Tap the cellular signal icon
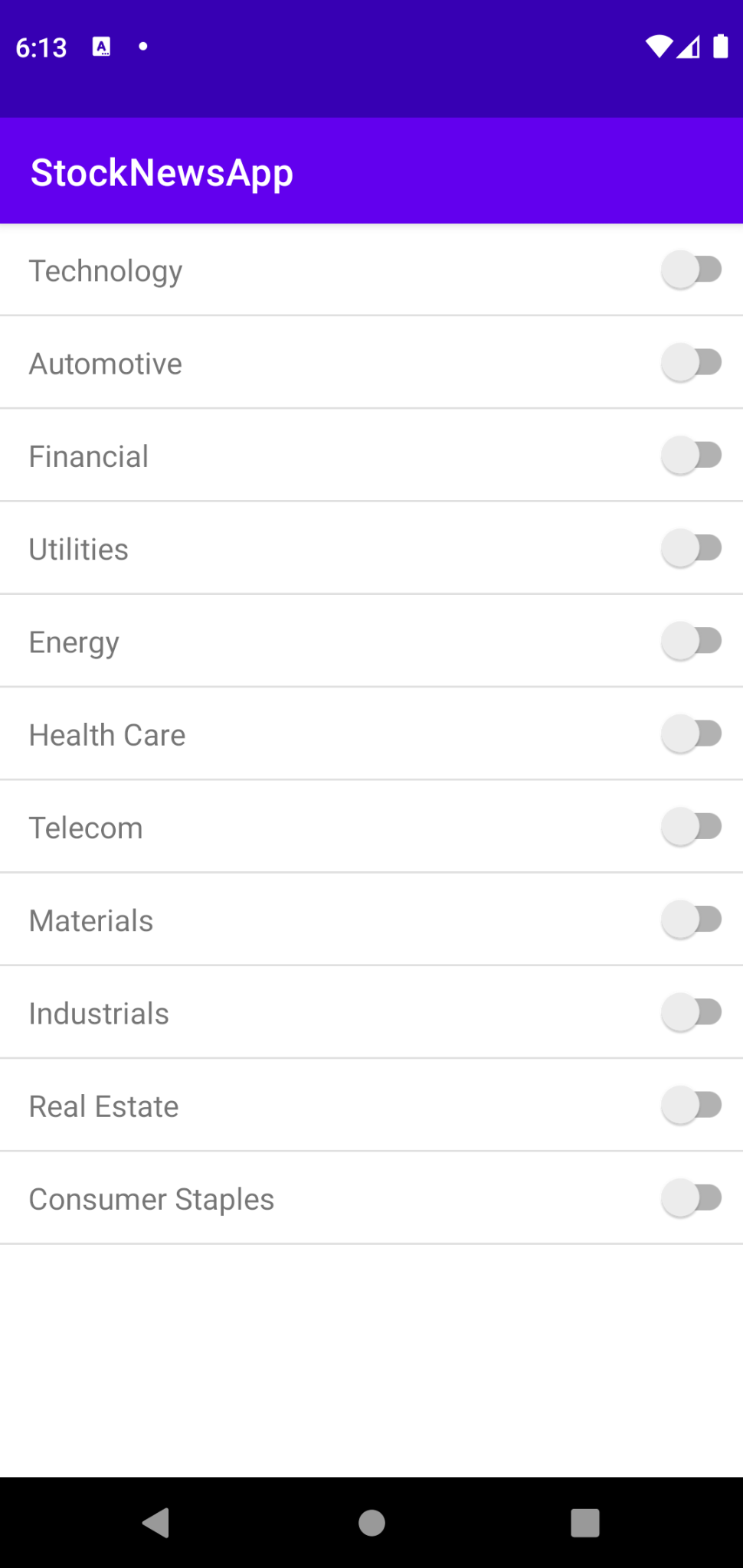This screenshot has width=743, height=1568. 689,47
